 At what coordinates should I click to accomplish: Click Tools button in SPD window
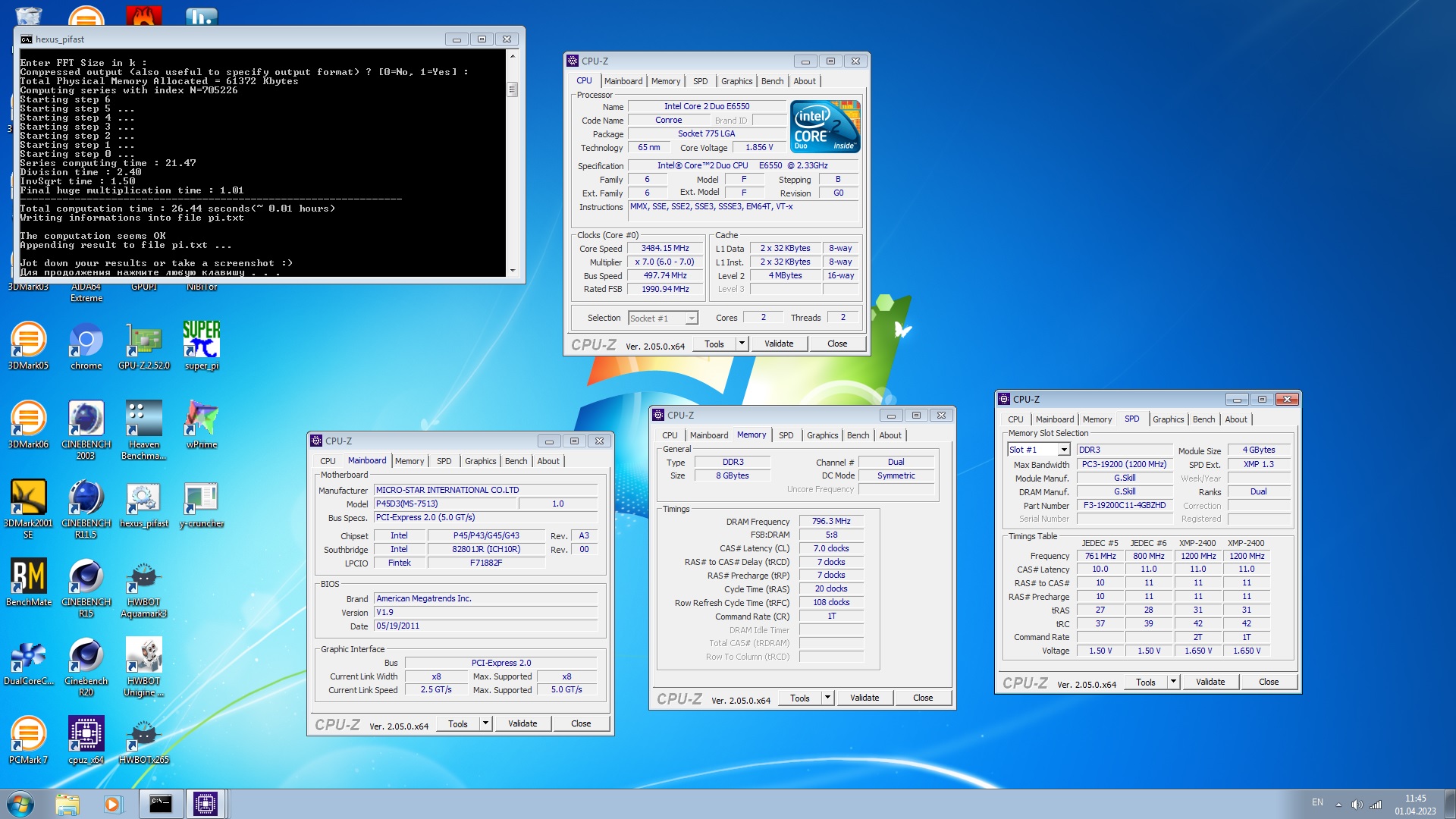1145,682
